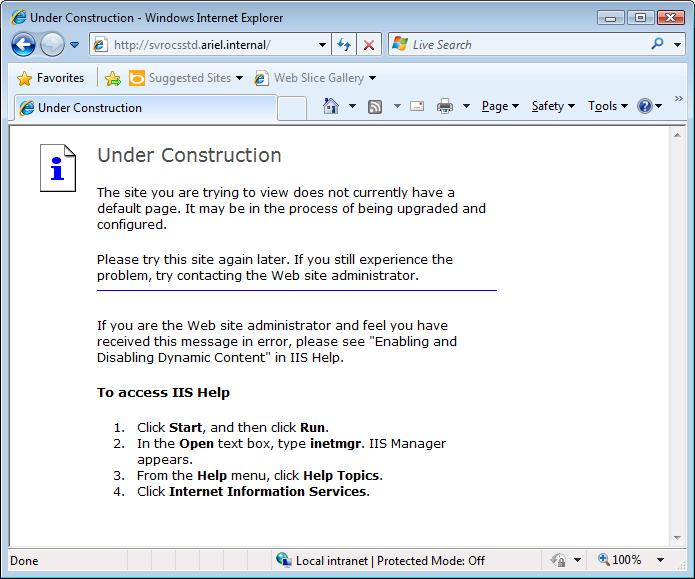Open the Safety menu

coord(553,106)
